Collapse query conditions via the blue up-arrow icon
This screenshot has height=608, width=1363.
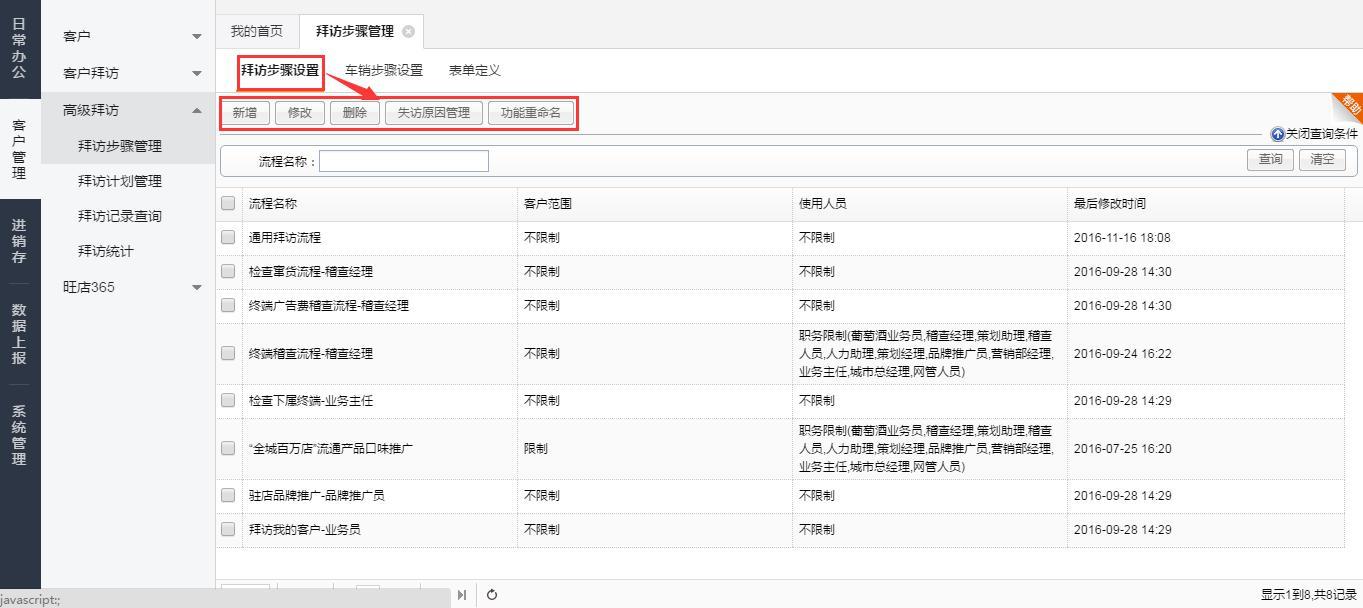pos(1277,134)
